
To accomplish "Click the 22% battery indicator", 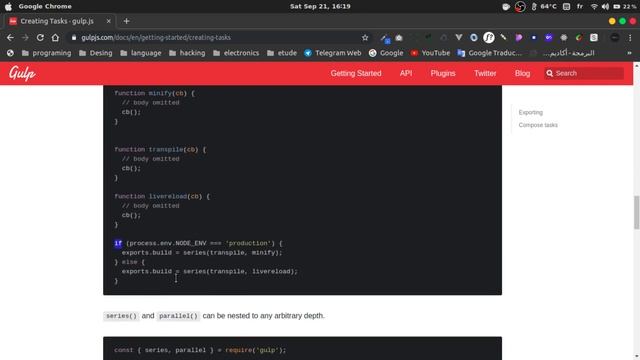I will 624,7.
